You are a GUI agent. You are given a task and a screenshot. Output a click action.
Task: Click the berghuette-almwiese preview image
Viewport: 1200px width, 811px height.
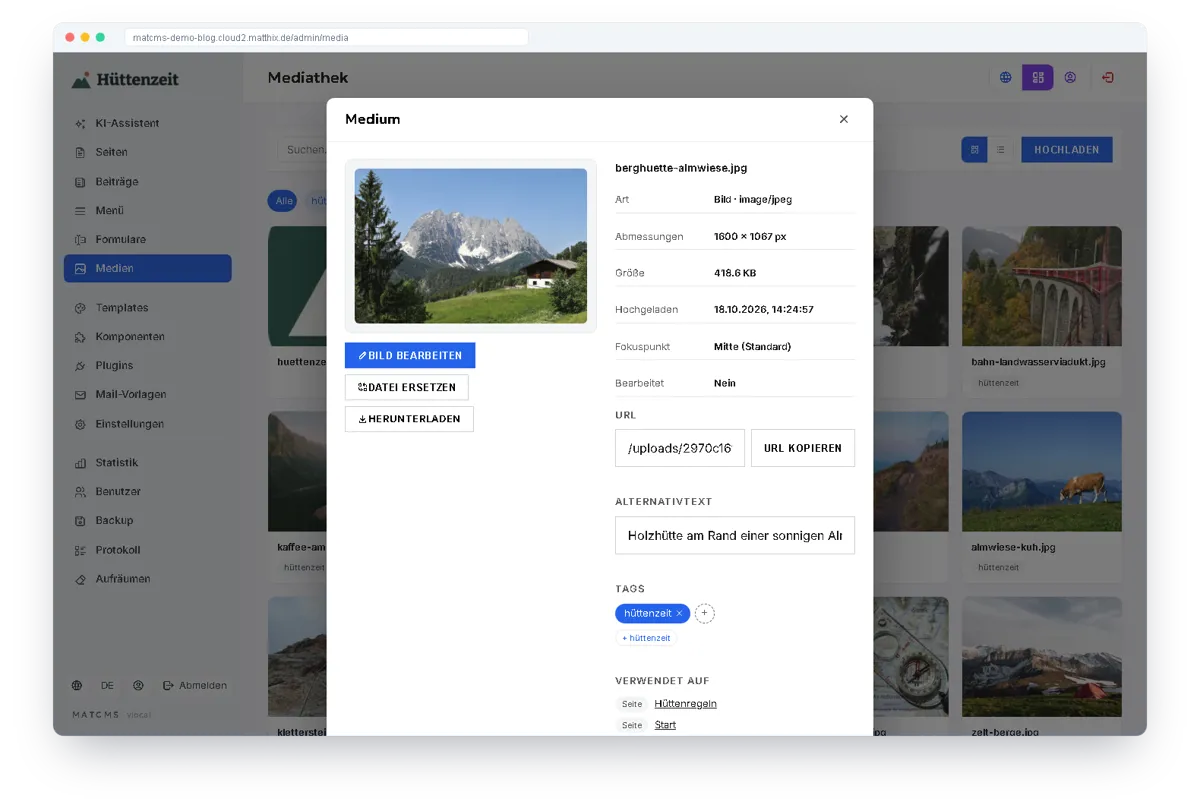[471, 246]
